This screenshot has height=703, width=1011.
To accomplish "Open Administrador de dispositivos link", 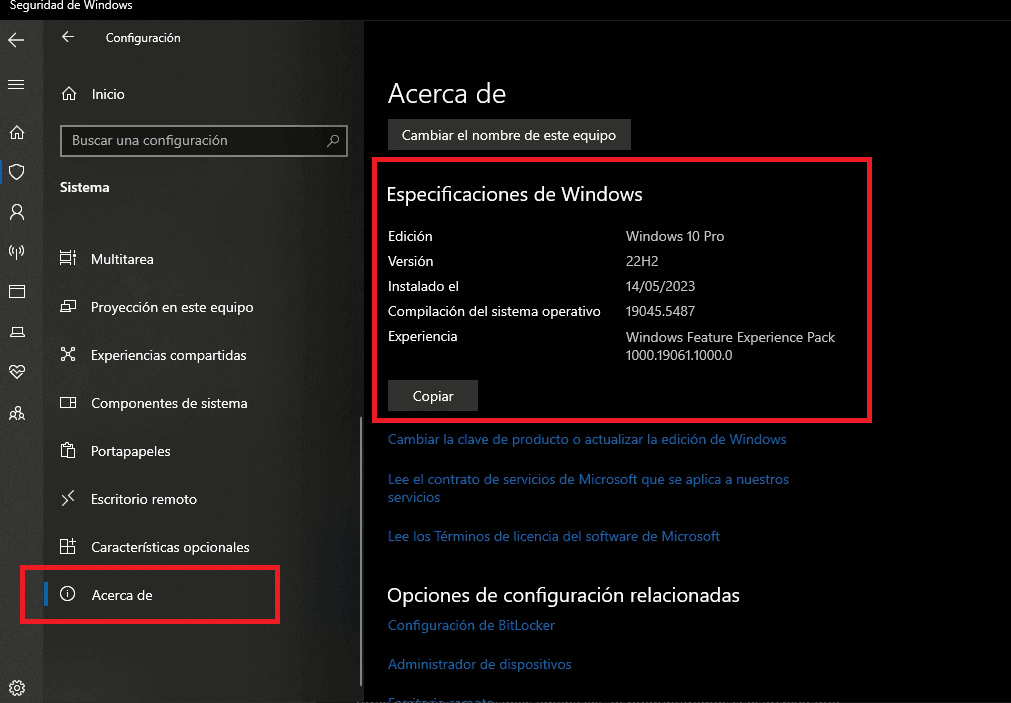I will click(x=479, y=664).
